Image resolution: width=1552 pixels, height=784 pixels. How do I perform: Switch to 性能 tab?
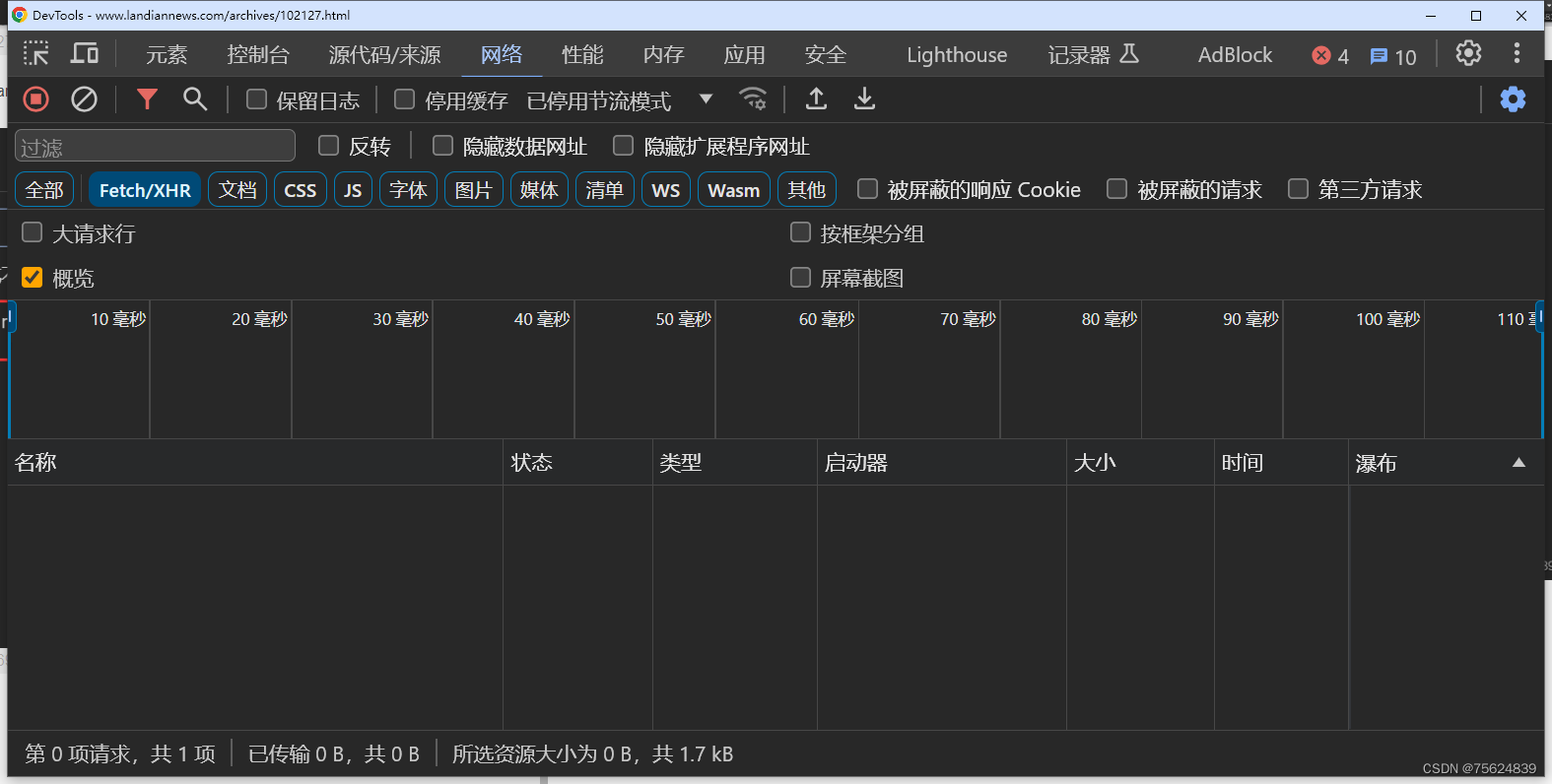(582, 55)
